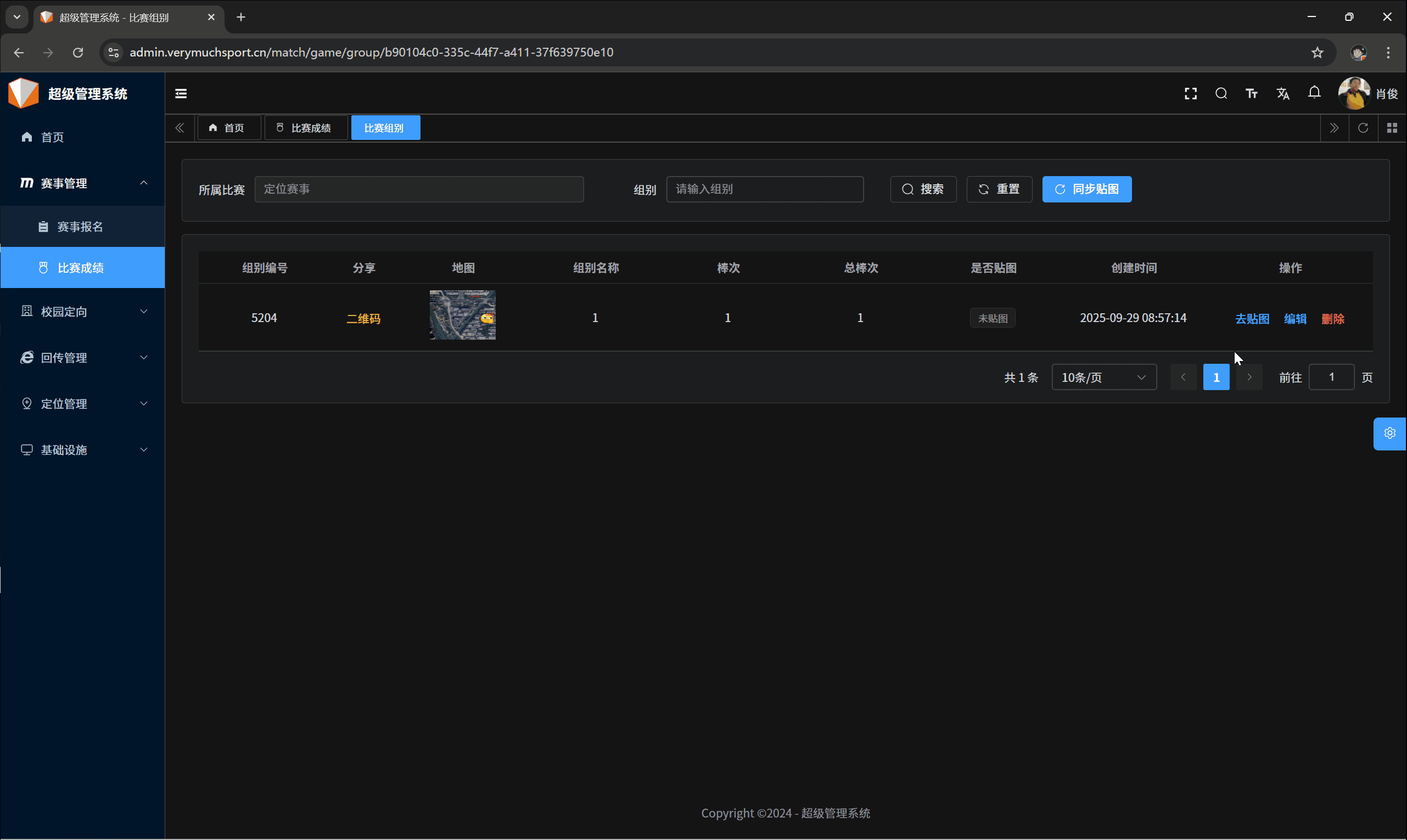Click the 所属比赛 input field
Screen dimensions: 1407x840
pos(419,189)
